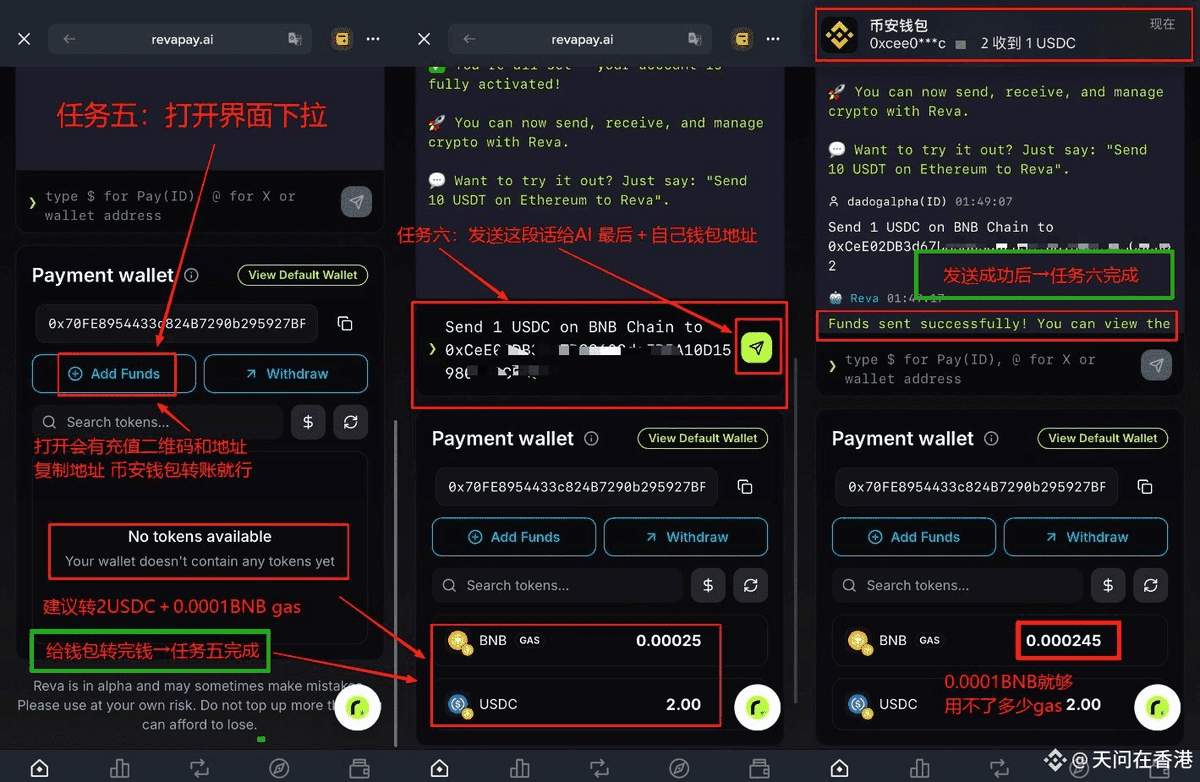
Task: Go back in the middle screenshot's browser
Action: tap(469, 40)
